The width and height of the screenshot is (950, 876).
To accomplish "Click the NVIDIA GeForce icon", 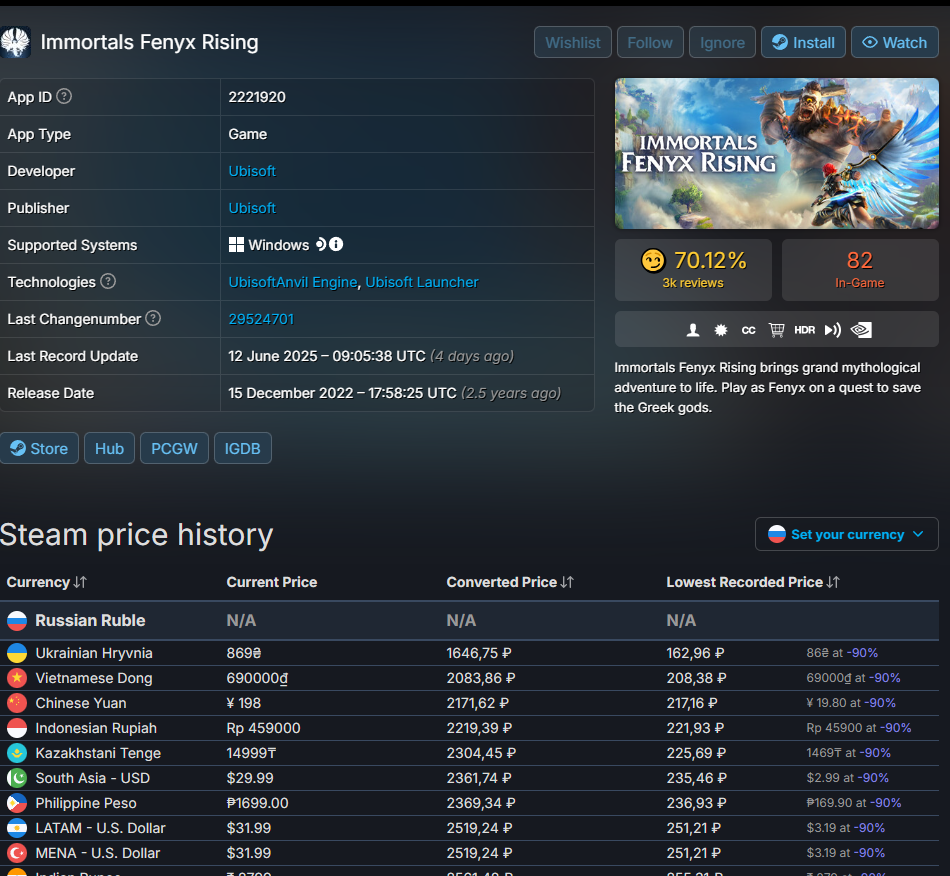I will [861, 330].
